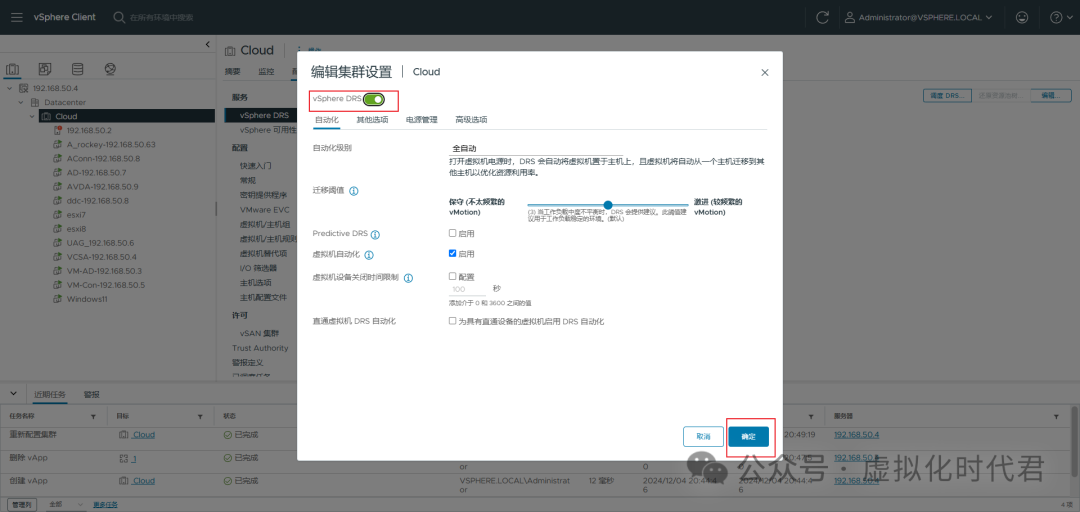1080x512 pixels.
Task: Open Cloud link in 重新配置集群 row
Action: [143, 435]
